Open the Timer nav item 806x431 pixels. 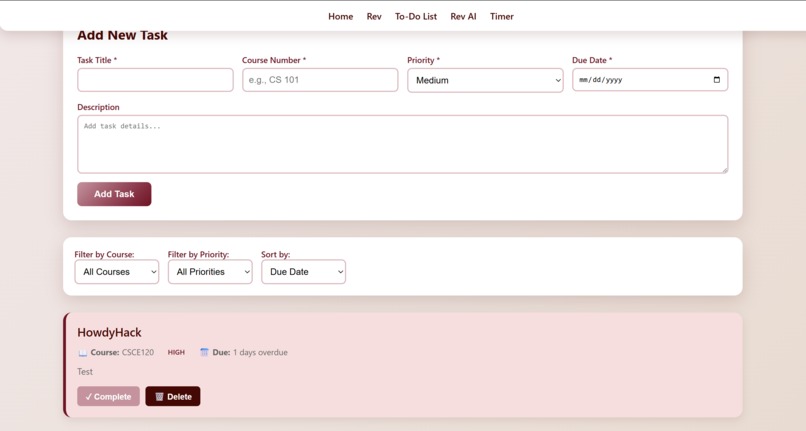(502, 16)
